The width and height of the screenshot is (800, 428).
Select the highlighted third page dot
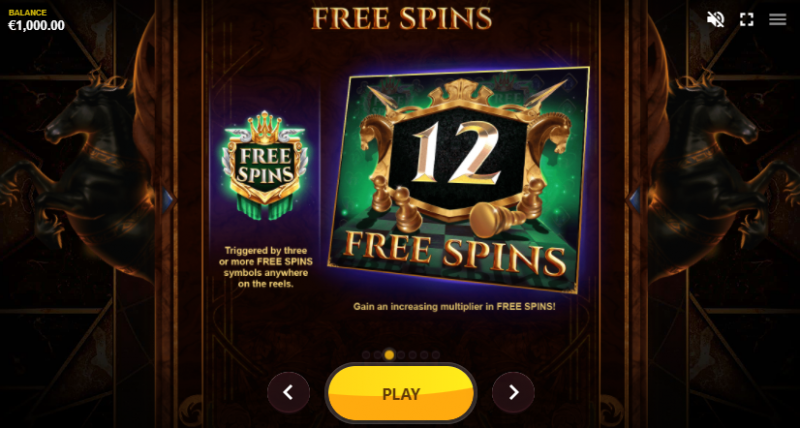(389, 355)
